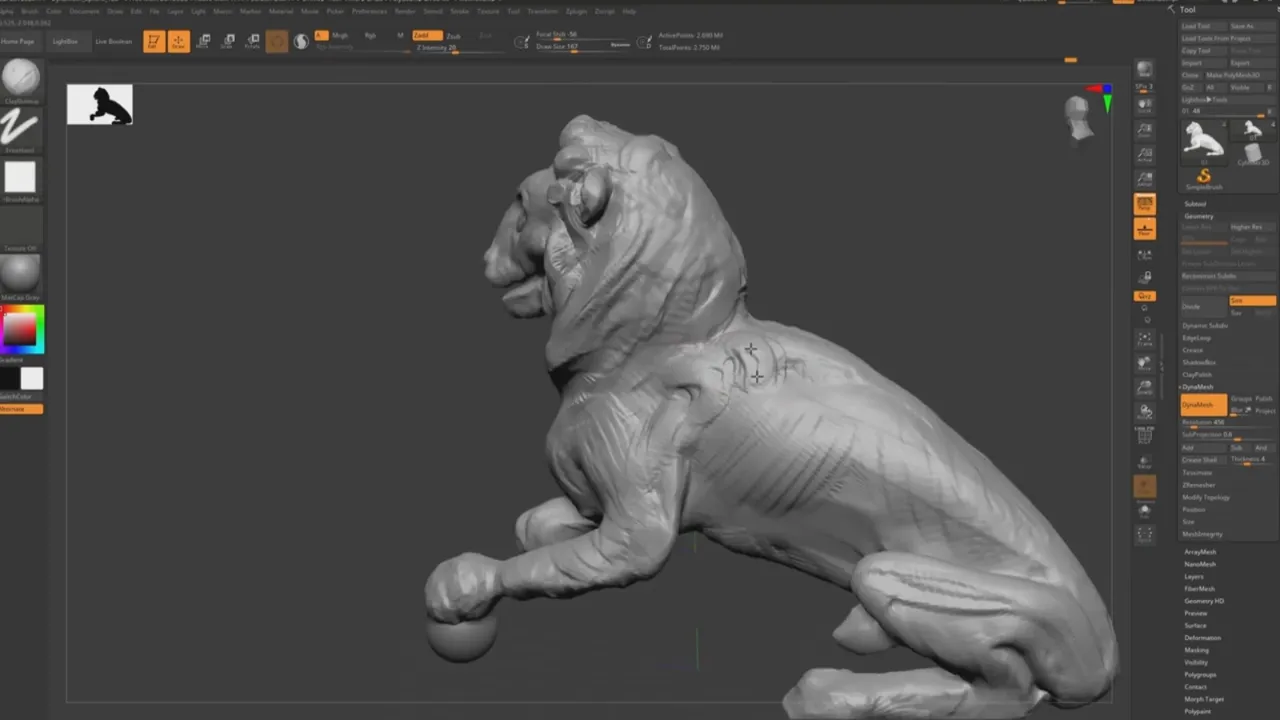Open the Render menu
Image resolution: width=1280 pixels, height=720 pixels.
pyautogui.click(x=405, y=11)
